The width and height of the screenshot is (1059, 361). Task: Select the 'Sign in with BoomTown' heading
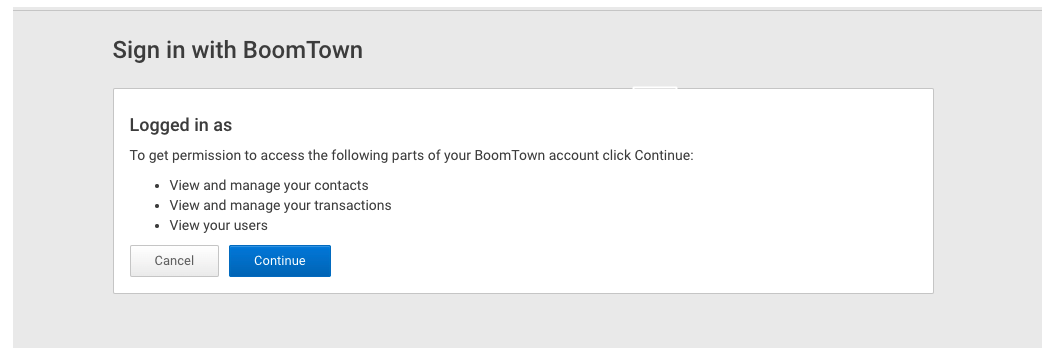point(238,50)
